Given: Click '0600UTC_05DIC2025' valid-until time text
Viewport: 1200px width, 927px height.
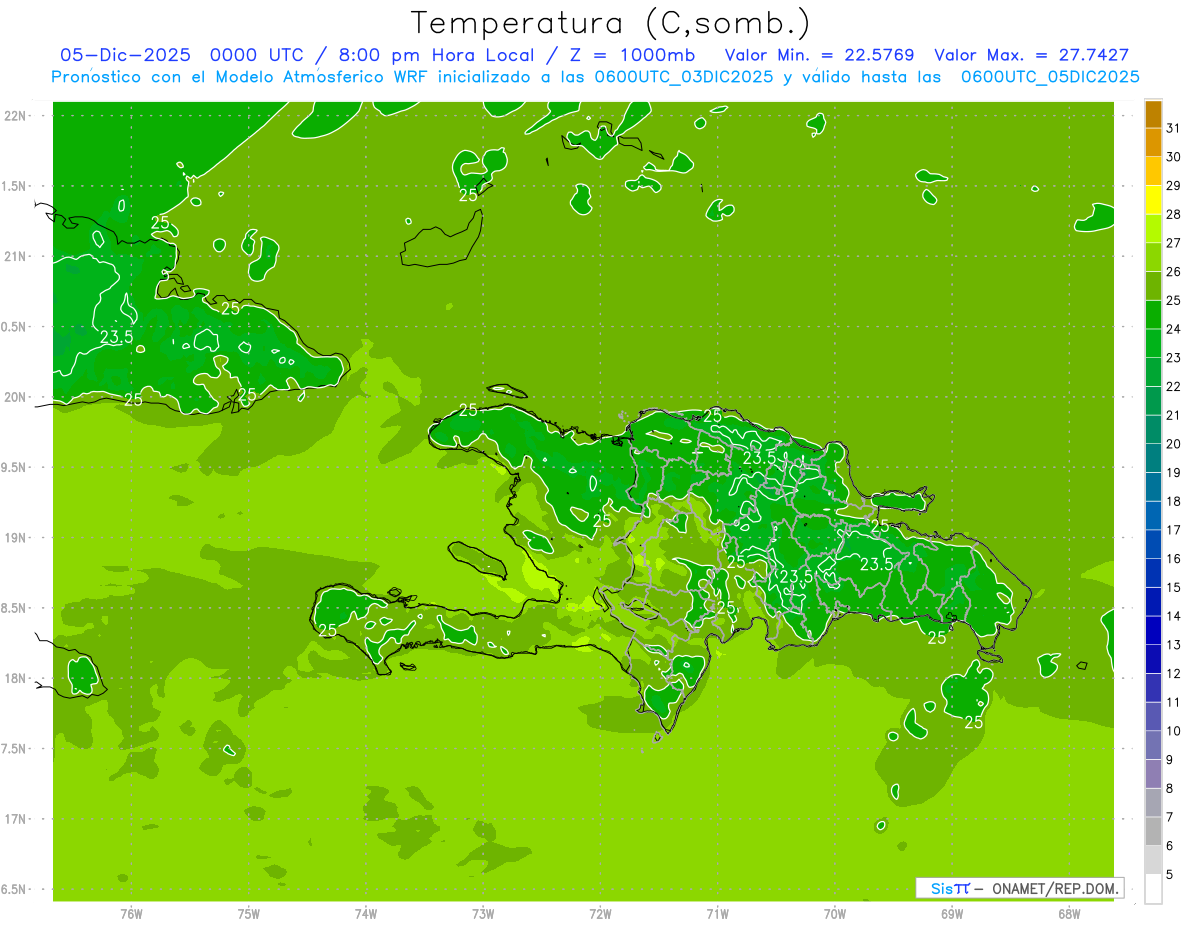Looking at the screenshot, I should click(x=1050, y=77).
